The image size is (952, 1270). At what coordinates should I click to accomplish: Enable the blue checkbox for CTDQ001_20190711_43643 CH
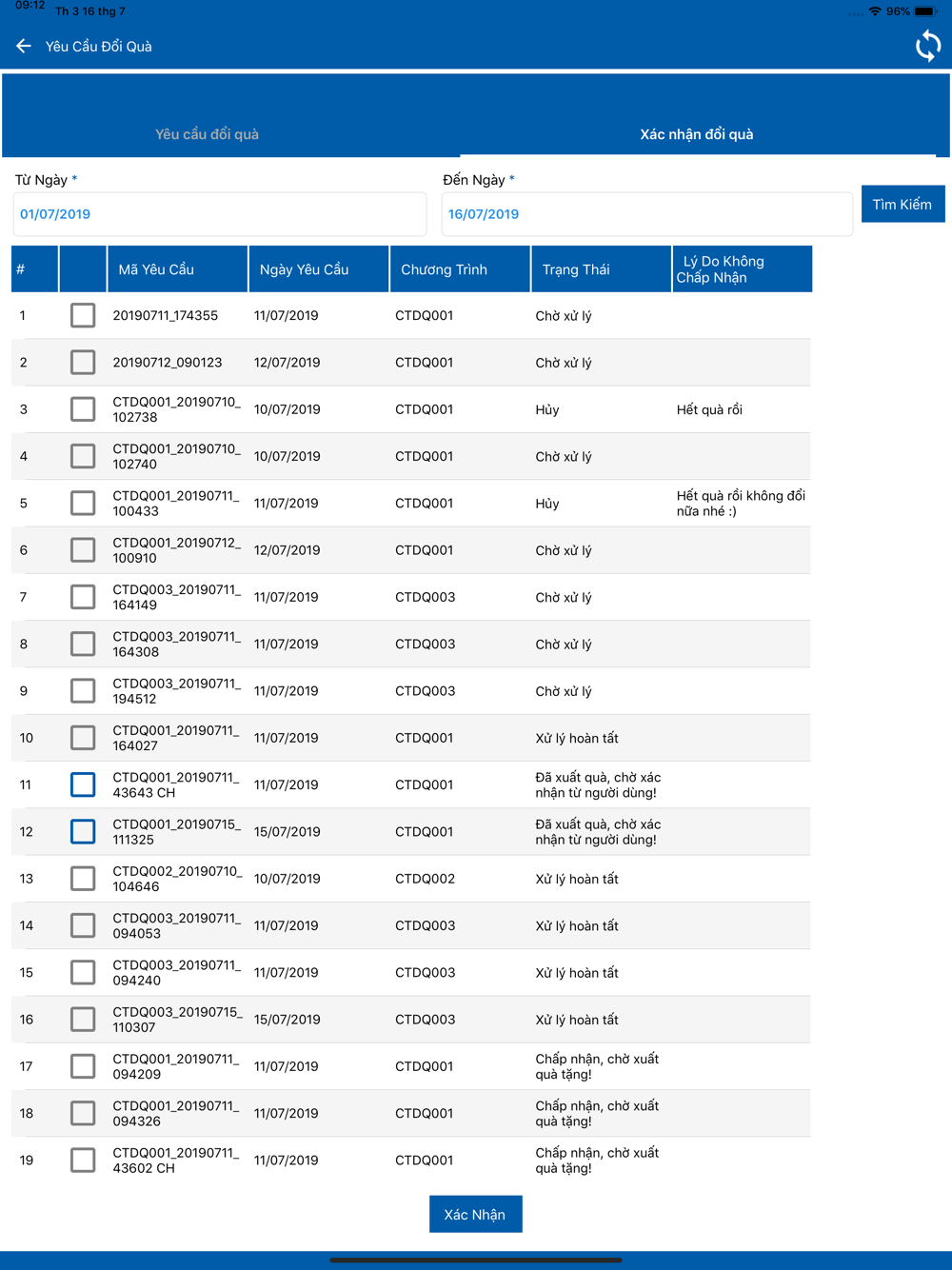click(x=83, y=784)
